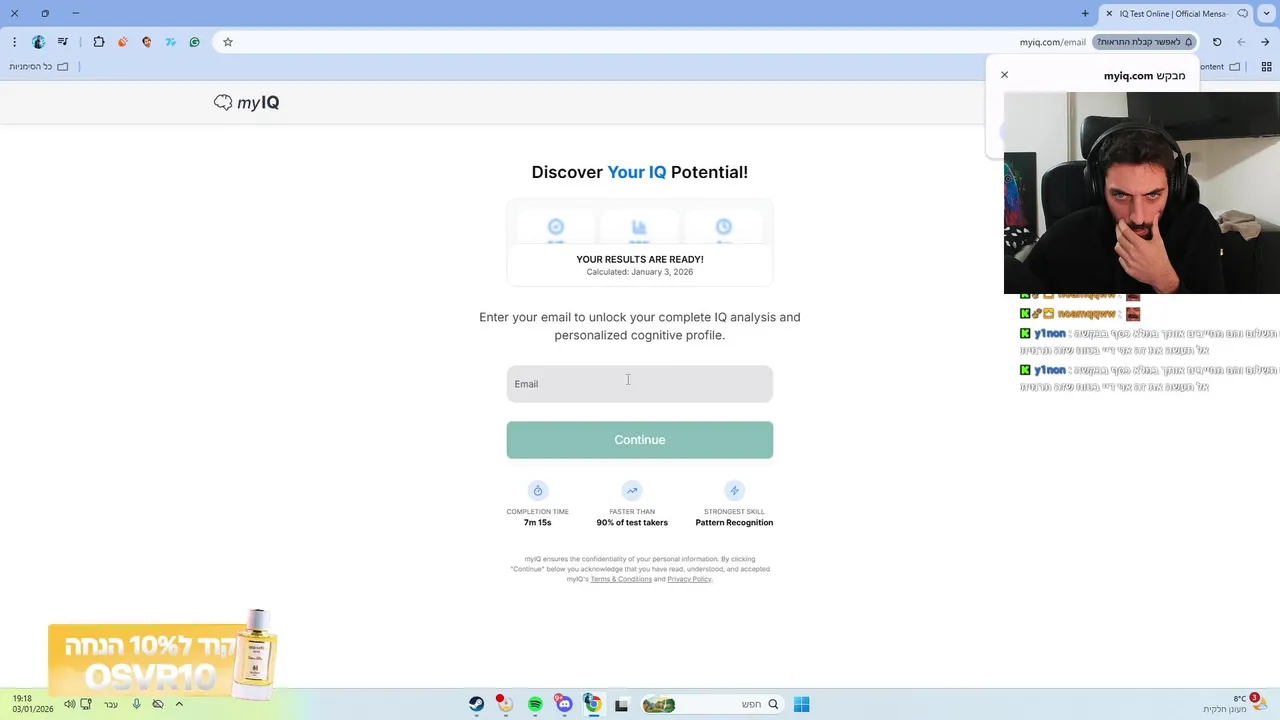This screenshot has height=720, width=1280.
Task: Open the Chrome three-dot menu
Action: tap(14, 42)
